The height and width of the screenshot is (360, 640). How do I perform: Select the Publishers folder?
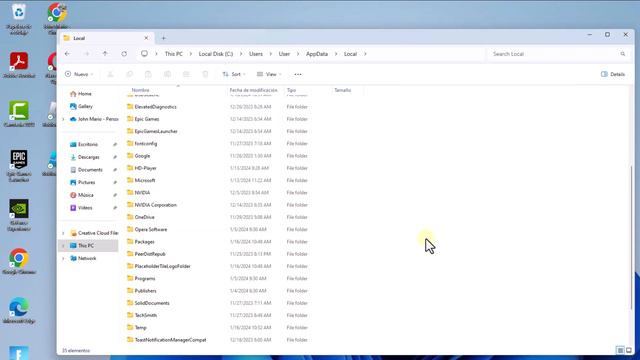pos(145,291)
